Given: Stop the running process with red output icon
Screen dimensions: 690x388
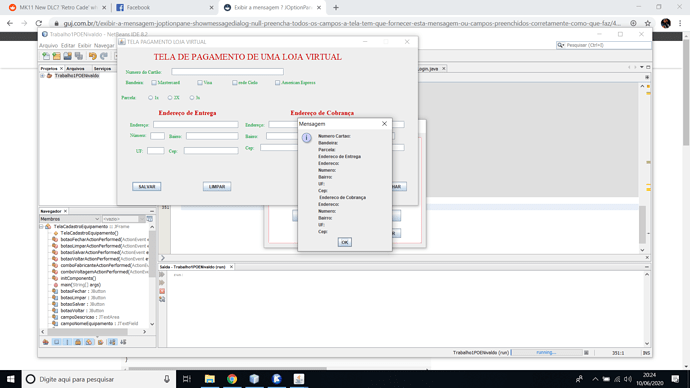Looking at the screenshot, I should click(x=162, y=291).
